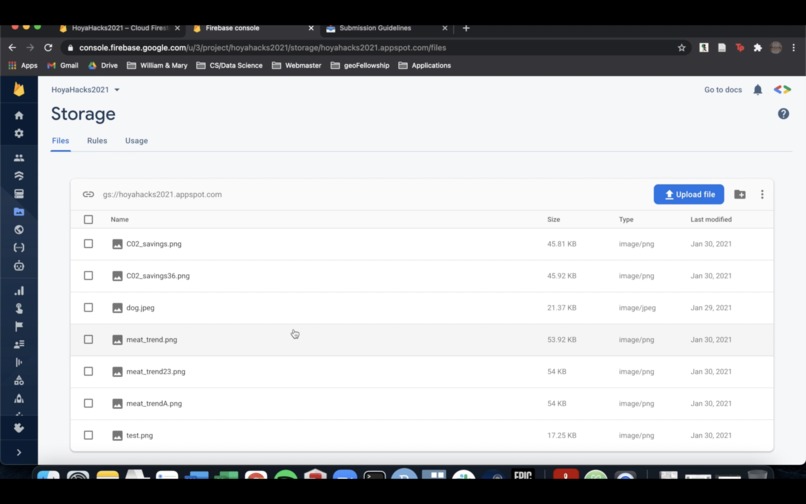Switch to the Usage tab
This screenshot has width=806, height=504.
coord(136,141)
